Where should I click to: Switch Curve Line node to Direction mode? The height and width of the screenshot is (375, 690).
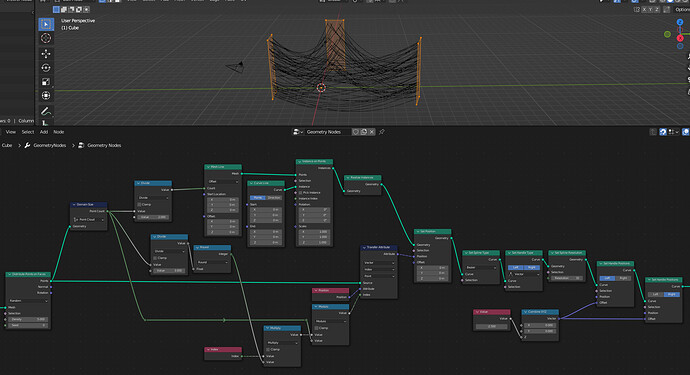coord(274,198)
